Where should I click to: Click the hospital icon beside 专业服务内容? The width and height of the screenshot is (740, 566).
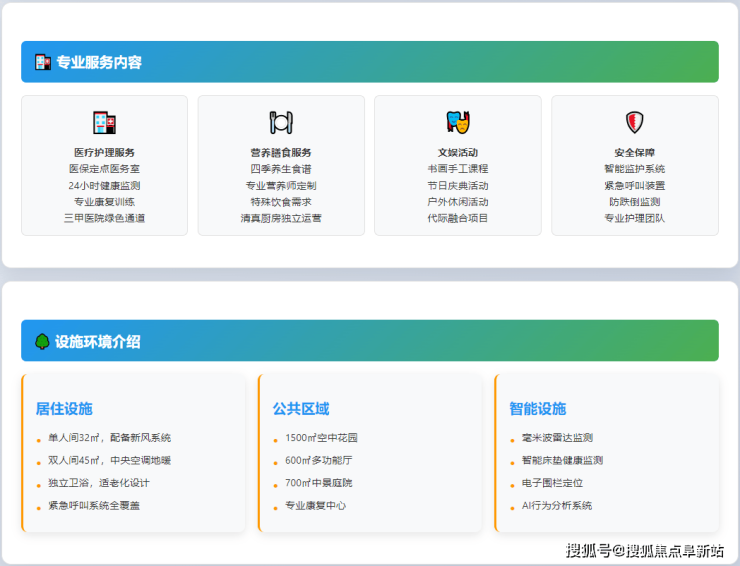tap(43, 62)
